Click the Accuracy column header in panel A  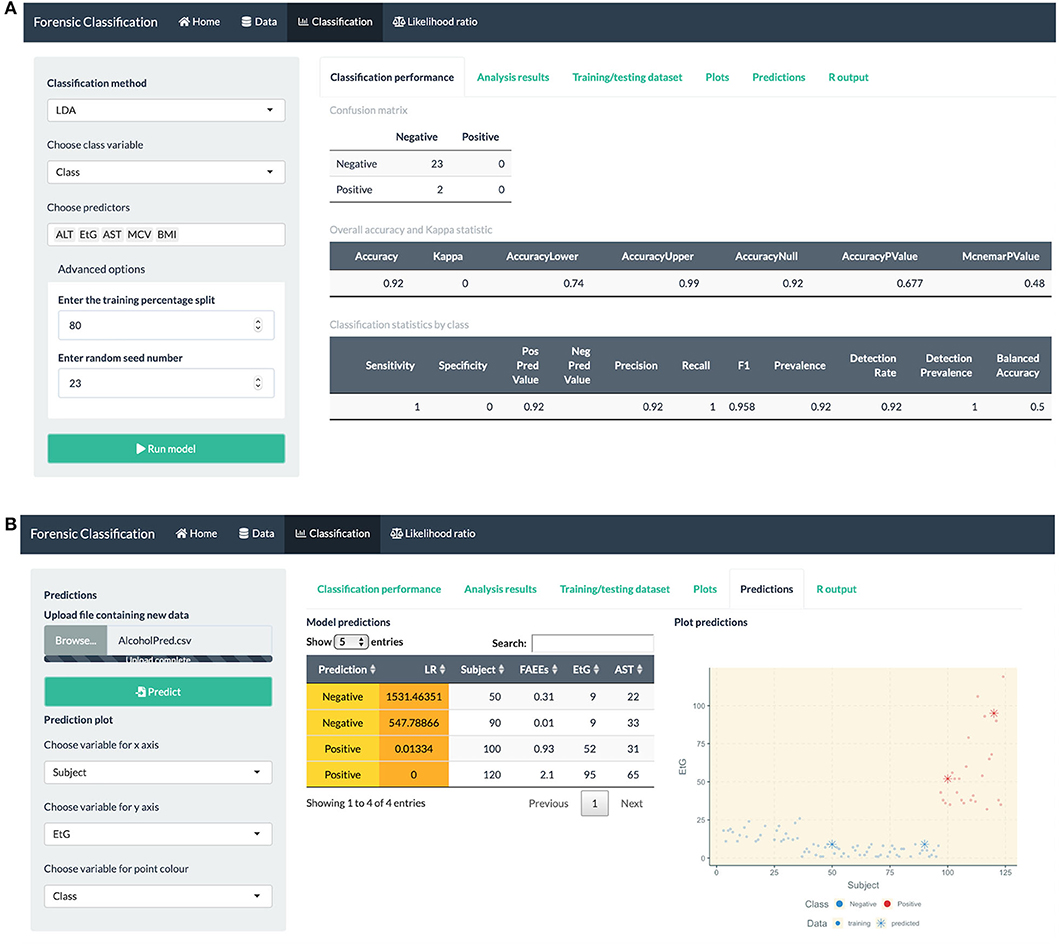coord(376,256)
